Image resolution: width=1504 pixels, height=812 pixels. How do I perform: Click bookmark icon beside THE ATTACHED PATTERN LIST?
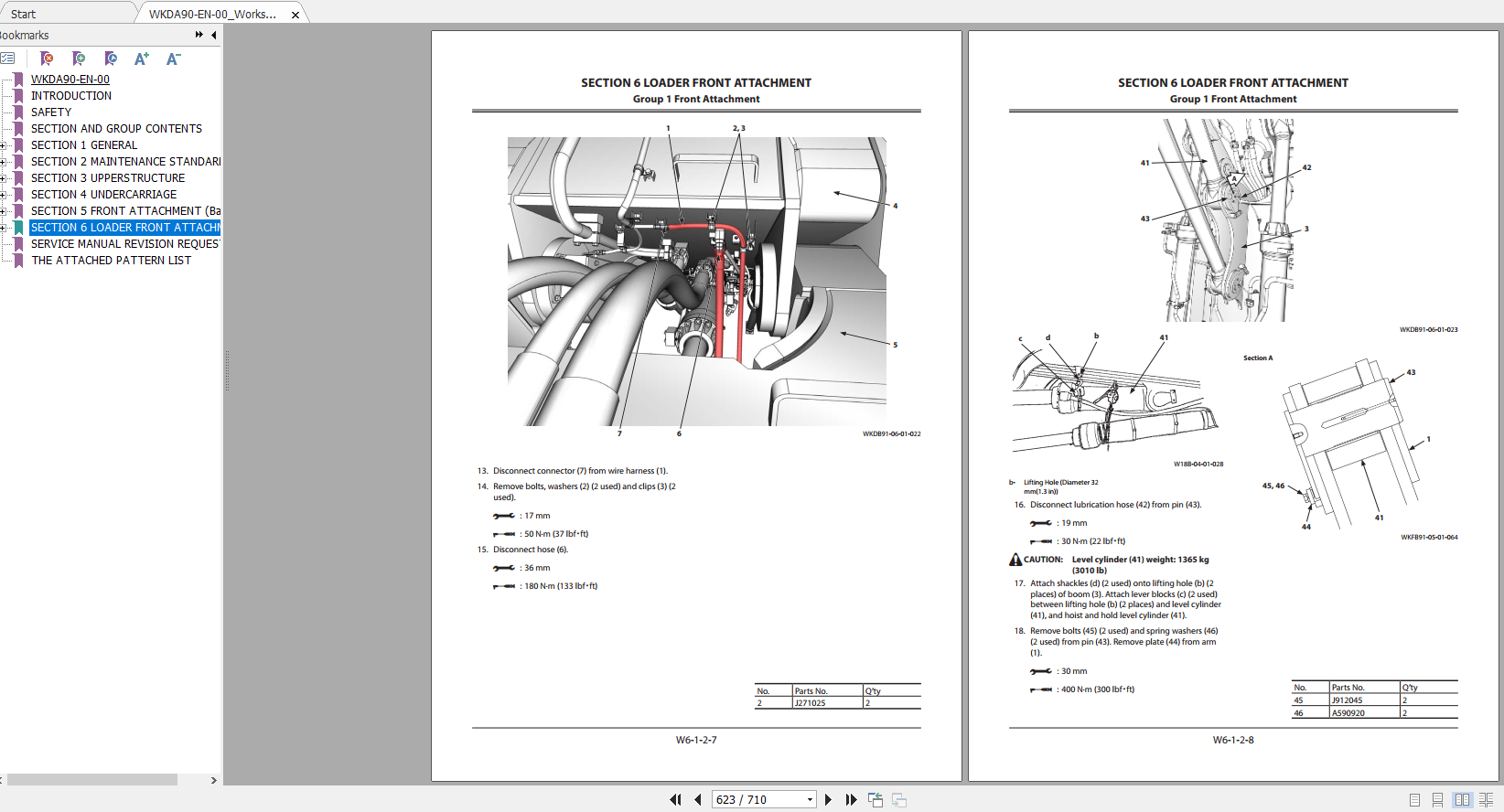tap(18, 261)
